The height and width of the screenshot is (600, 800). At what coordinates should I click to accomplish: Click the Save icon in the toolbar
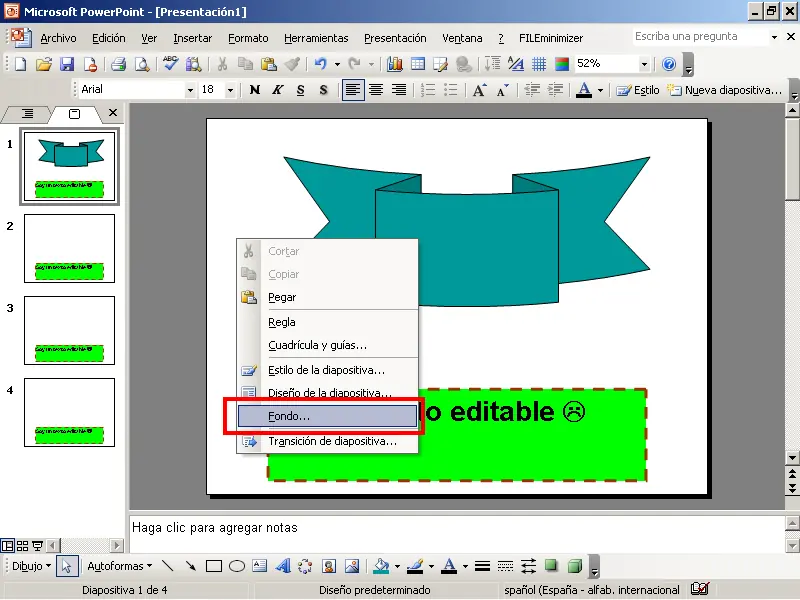[67, 64]
